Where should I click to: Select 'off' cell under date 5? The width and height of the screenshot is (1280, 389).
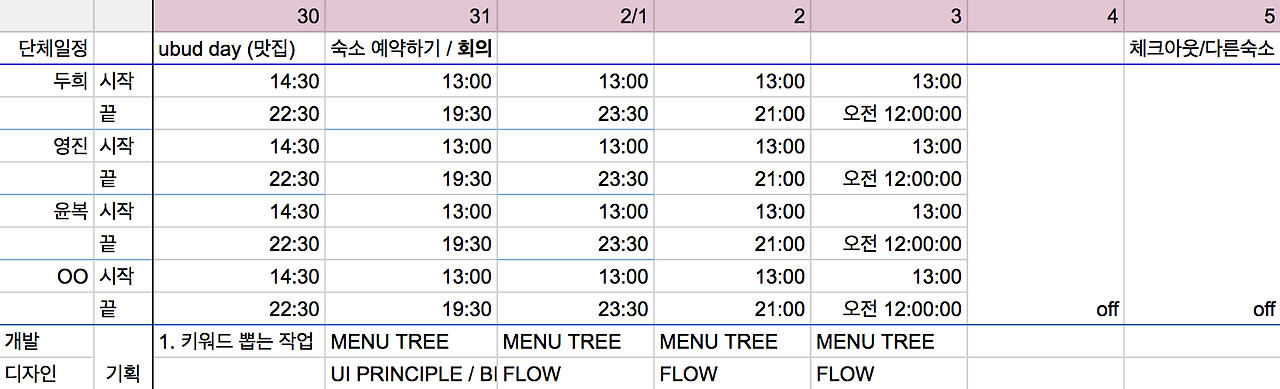[x=1202, y=309]
